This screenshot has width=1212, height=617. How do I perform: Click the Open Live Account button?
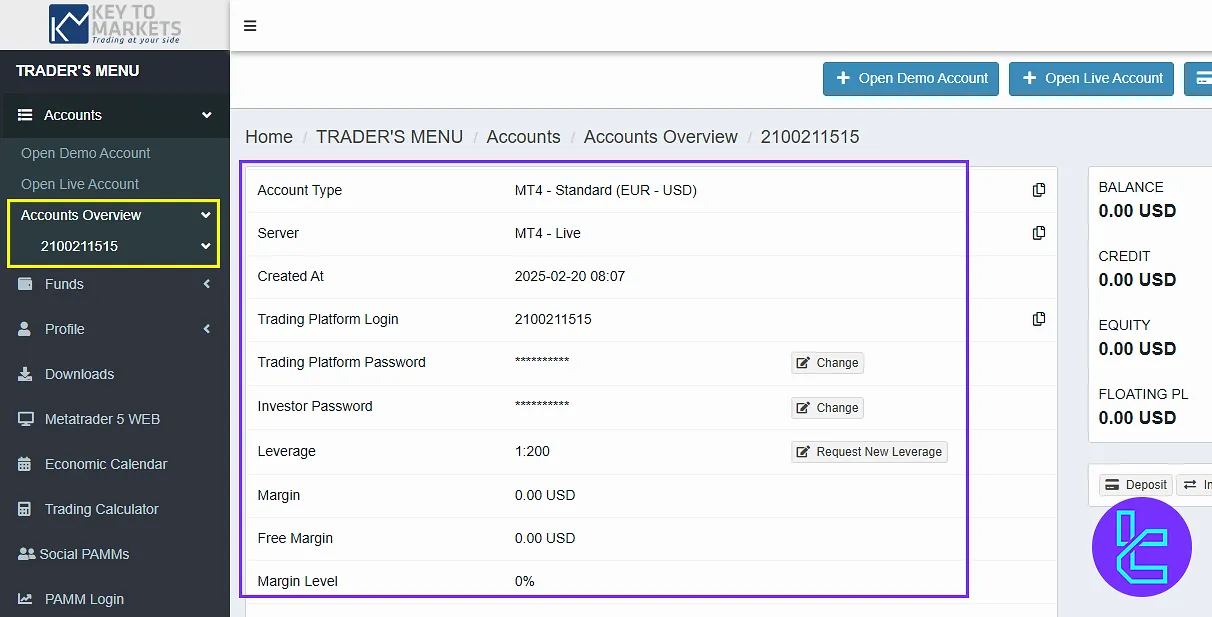pos(1093,78)
